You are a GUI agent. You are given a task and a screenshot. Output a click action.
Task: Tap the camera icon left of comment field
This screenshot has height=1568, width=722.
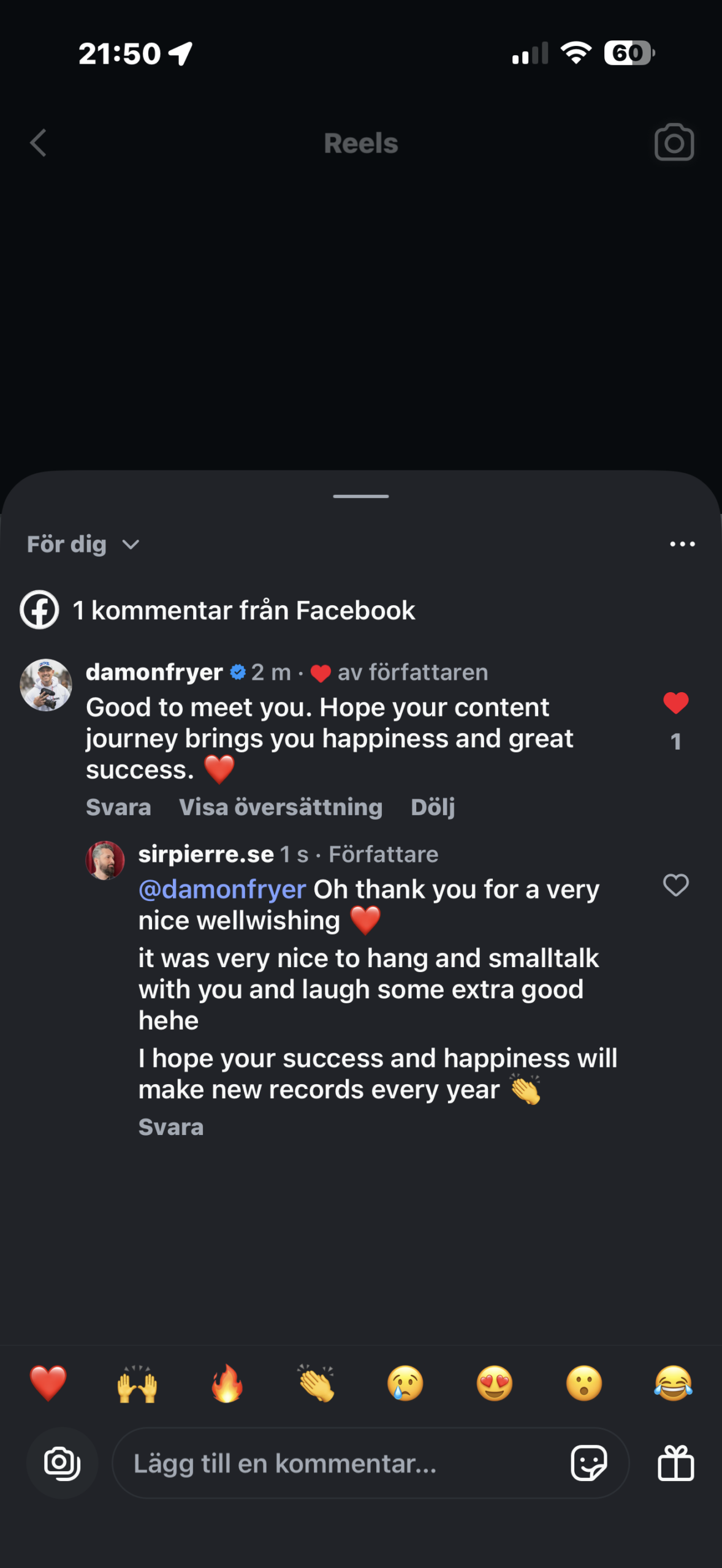(62, 1463)
